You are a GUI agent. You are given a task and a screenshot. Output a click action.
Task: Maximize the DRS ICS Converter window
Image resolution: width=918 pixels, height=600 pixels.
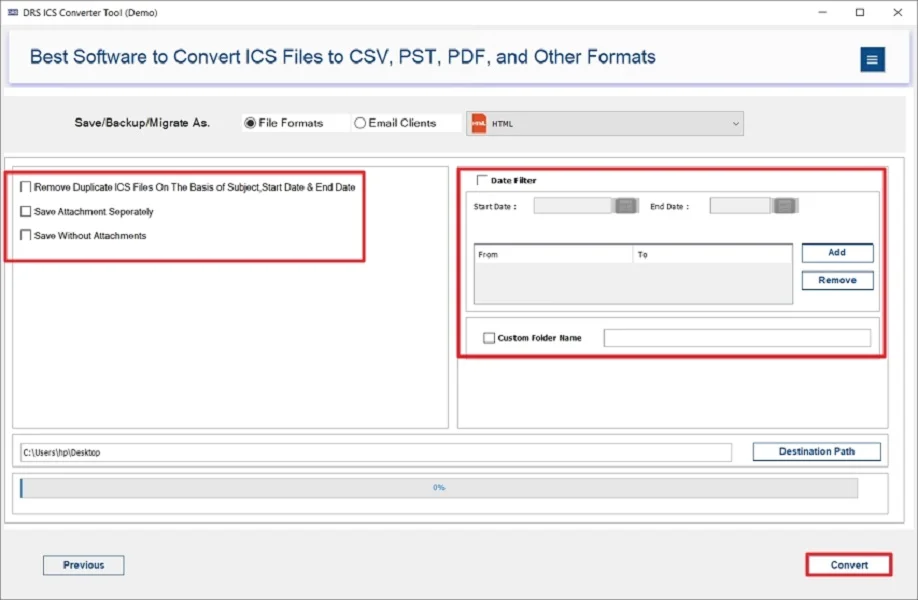point(859,12)
